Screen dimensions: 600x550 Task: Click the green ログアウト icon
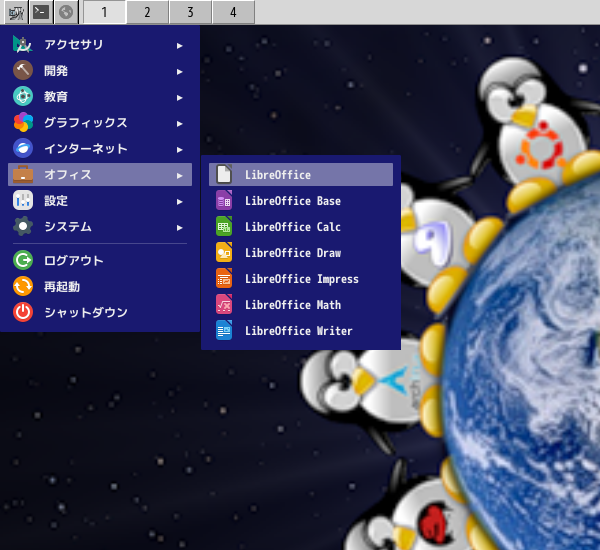coord(23,261)
